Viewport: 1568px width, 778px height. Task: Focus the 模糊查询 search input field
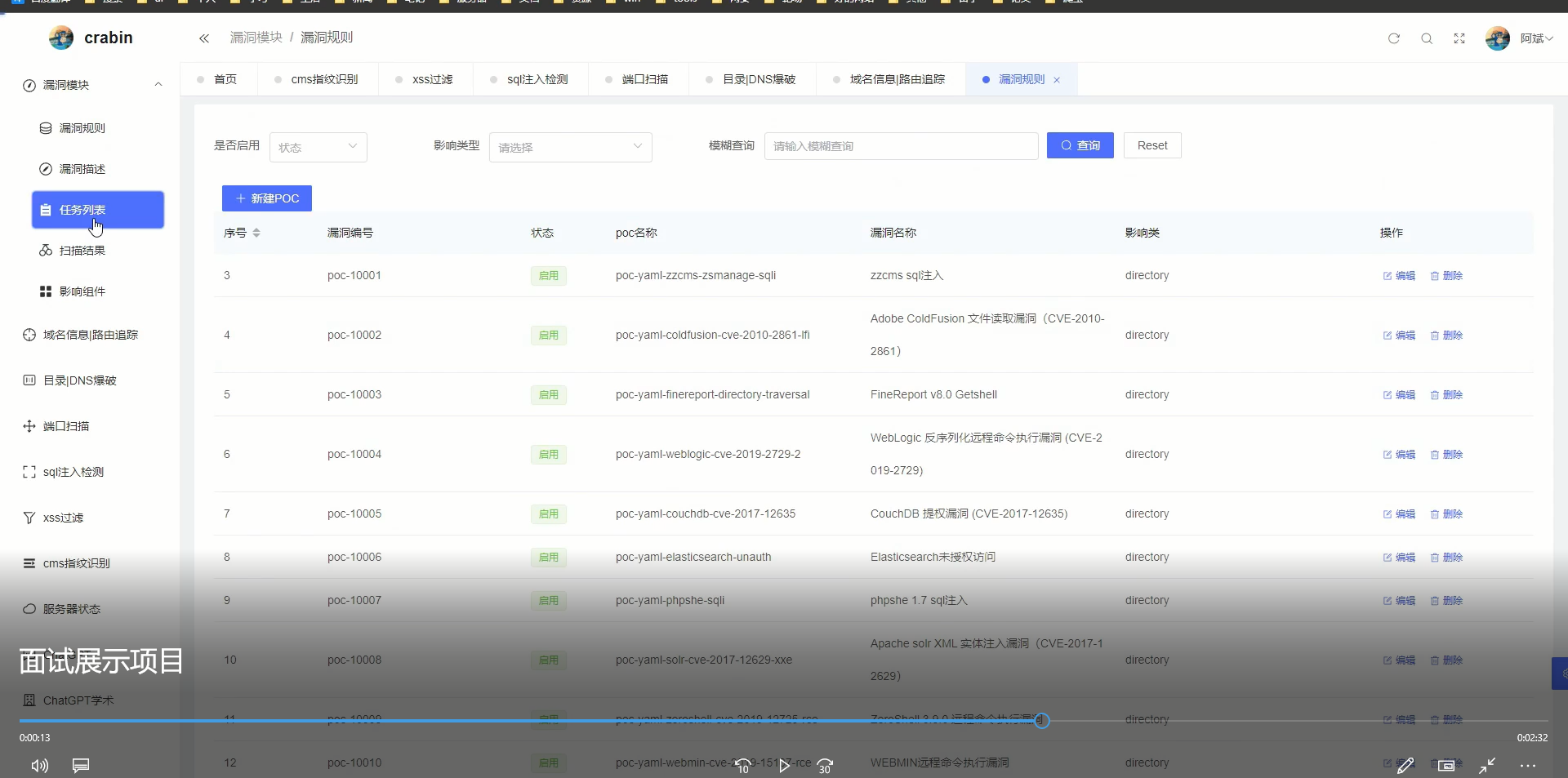[x=902, y=146]
